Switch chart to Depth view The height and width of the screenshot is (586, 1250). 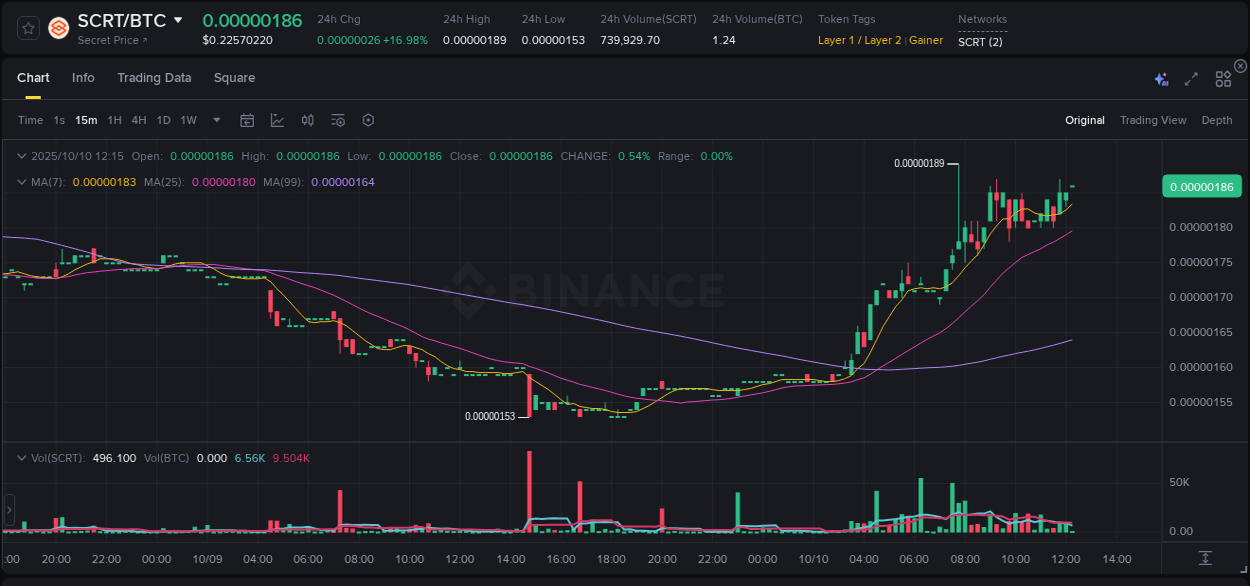click(1216, 120)
